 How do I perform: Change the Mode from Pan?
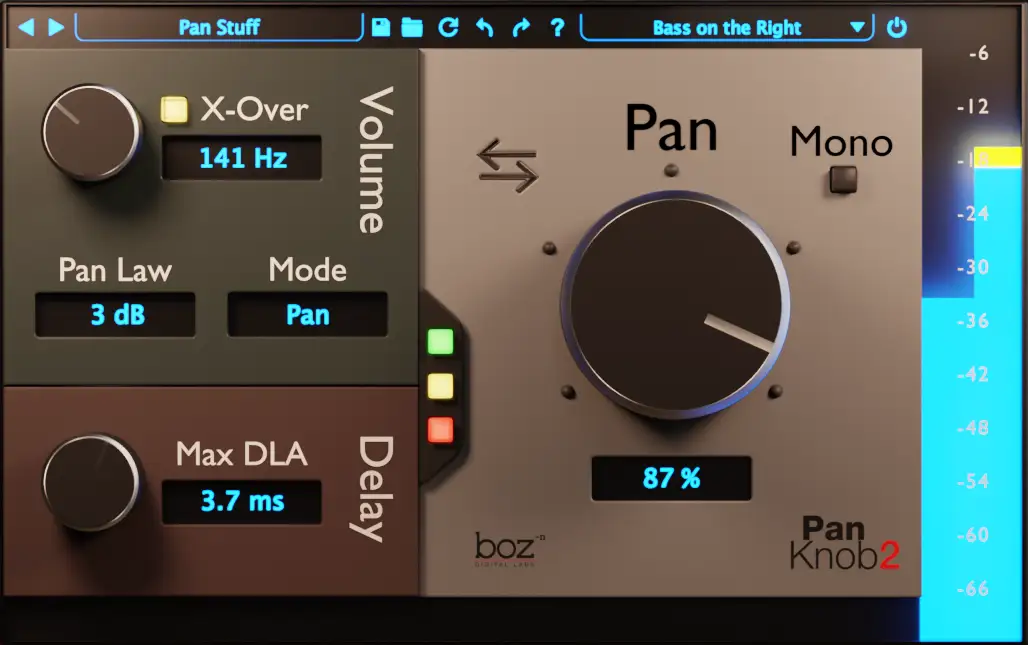307,314
